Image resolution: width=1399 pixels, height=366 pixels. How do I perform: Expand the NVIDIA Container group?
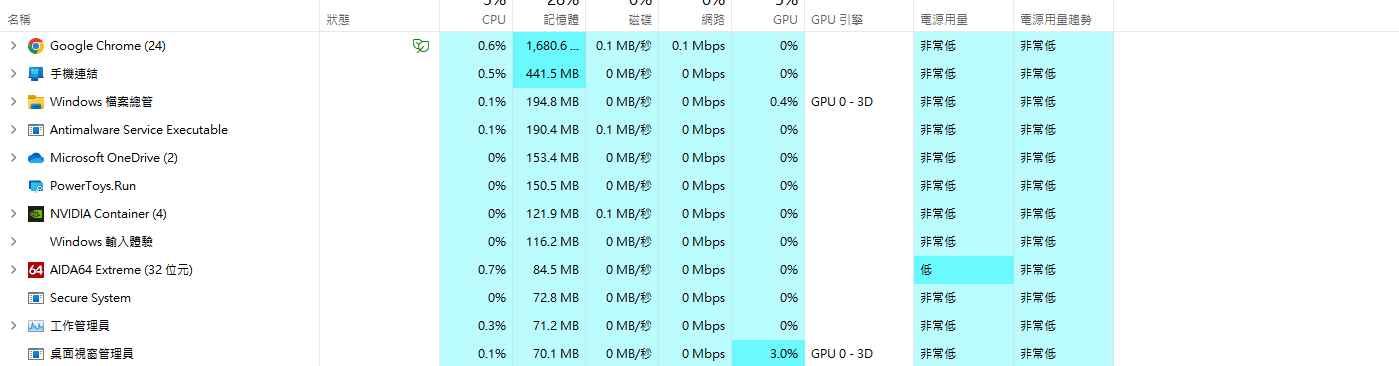click(13, 214)
